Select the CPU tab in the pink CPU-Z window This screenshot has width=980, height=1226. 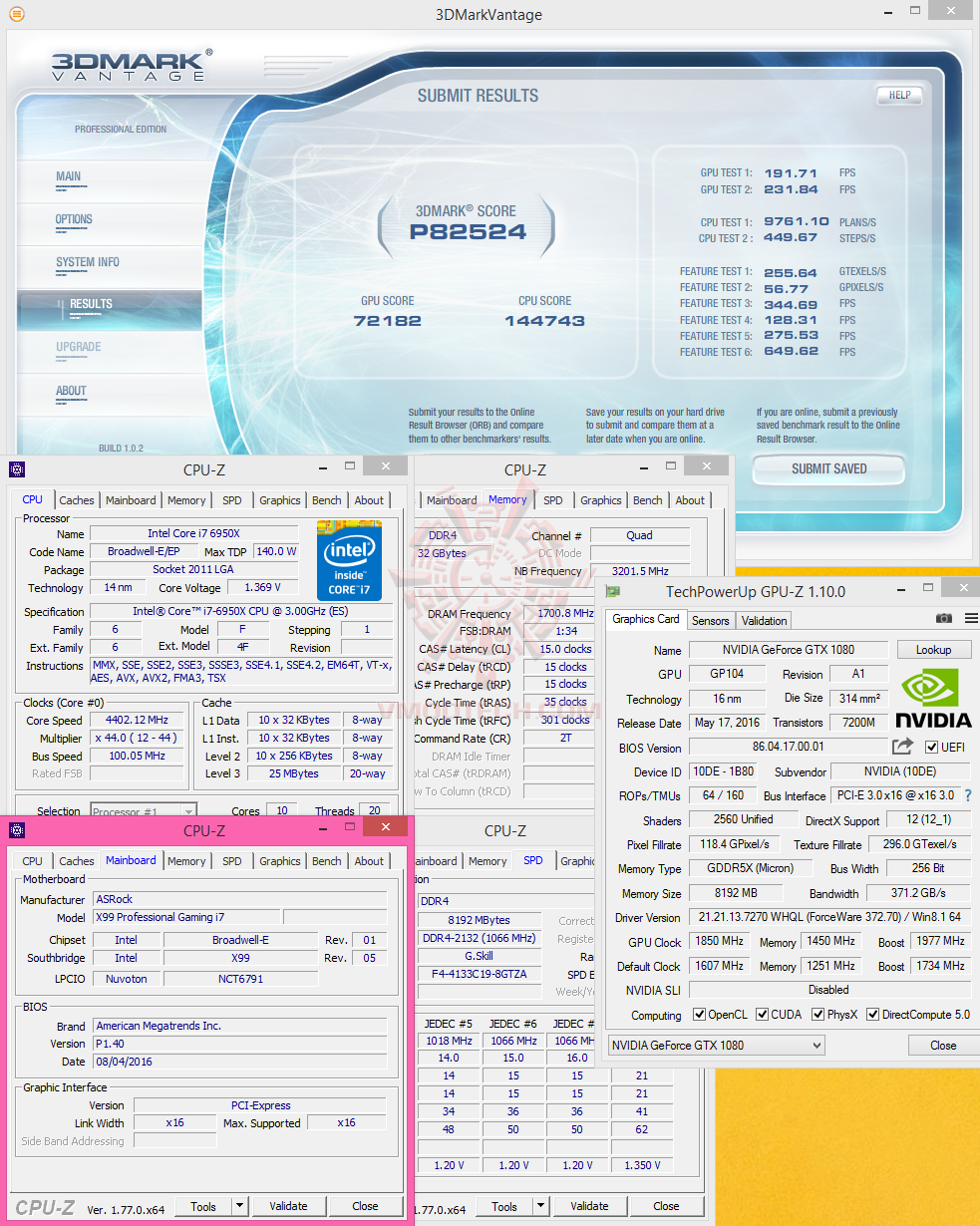click(33, 861)
